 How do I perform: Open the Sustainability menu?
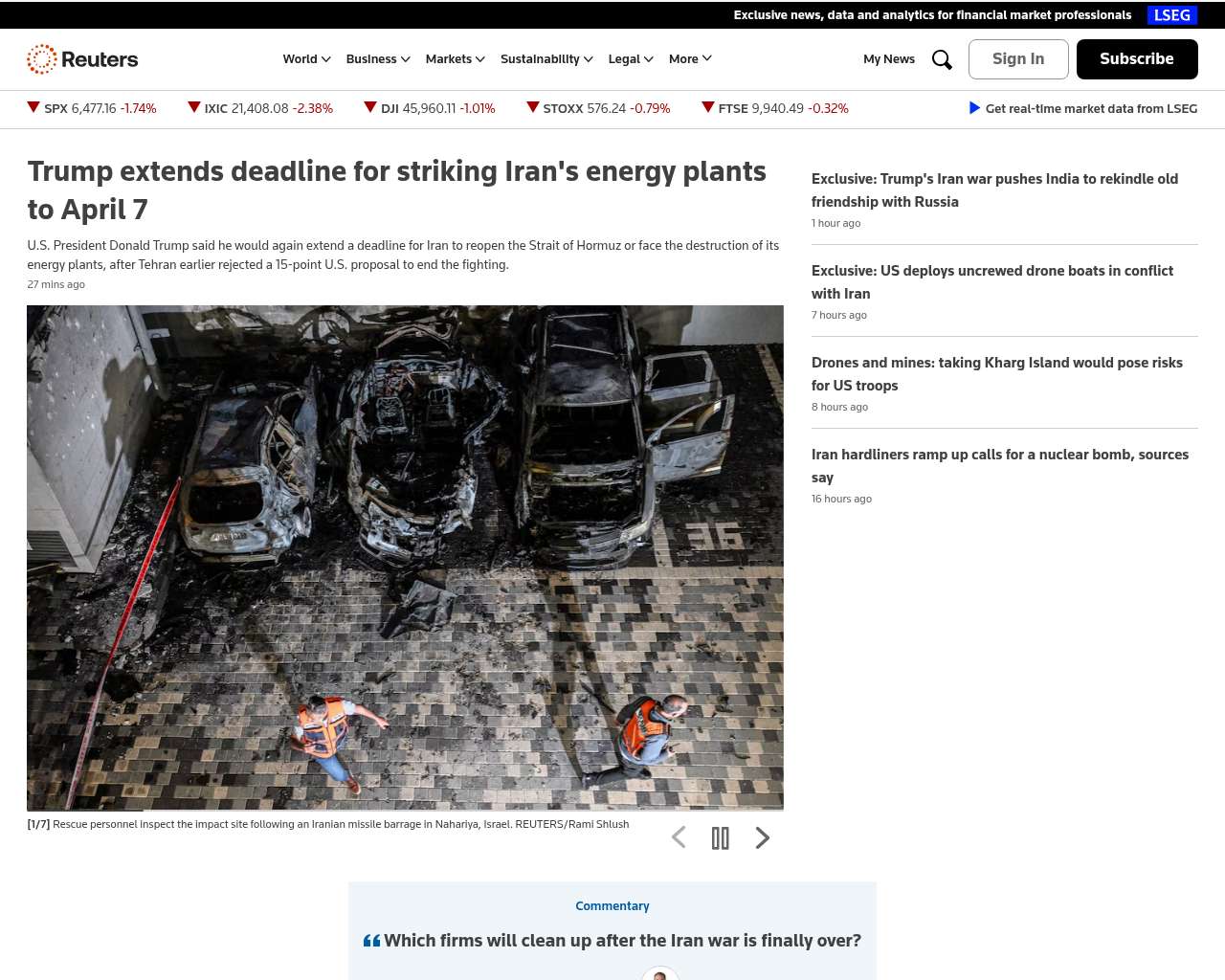(546, 59)
